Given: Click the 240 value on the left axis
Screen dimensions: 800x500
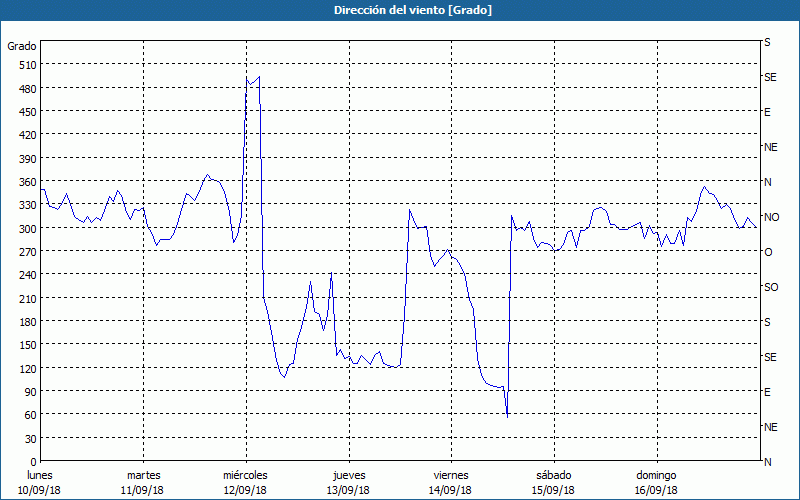Looking at the screenshot, I should click(28, 275).
